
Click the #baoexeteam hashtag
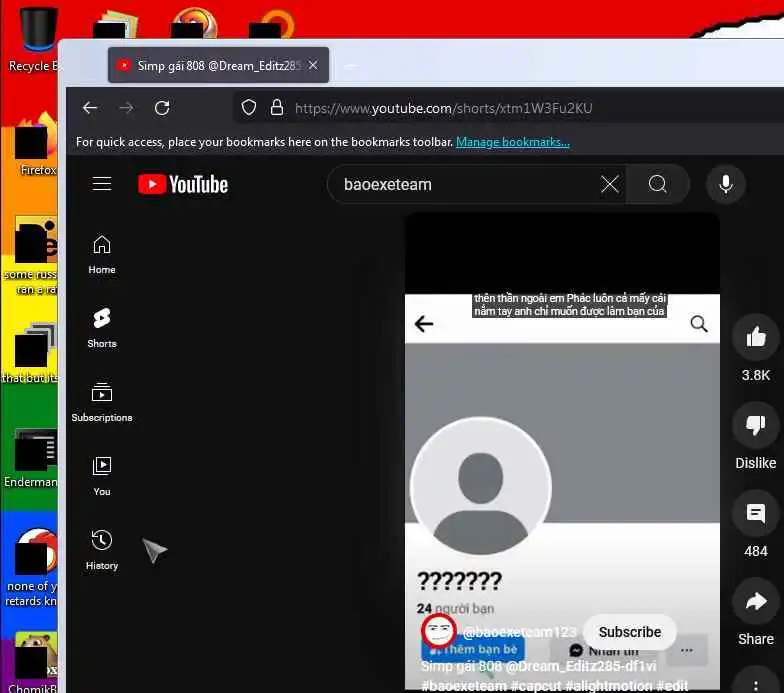tap(464, 686)
